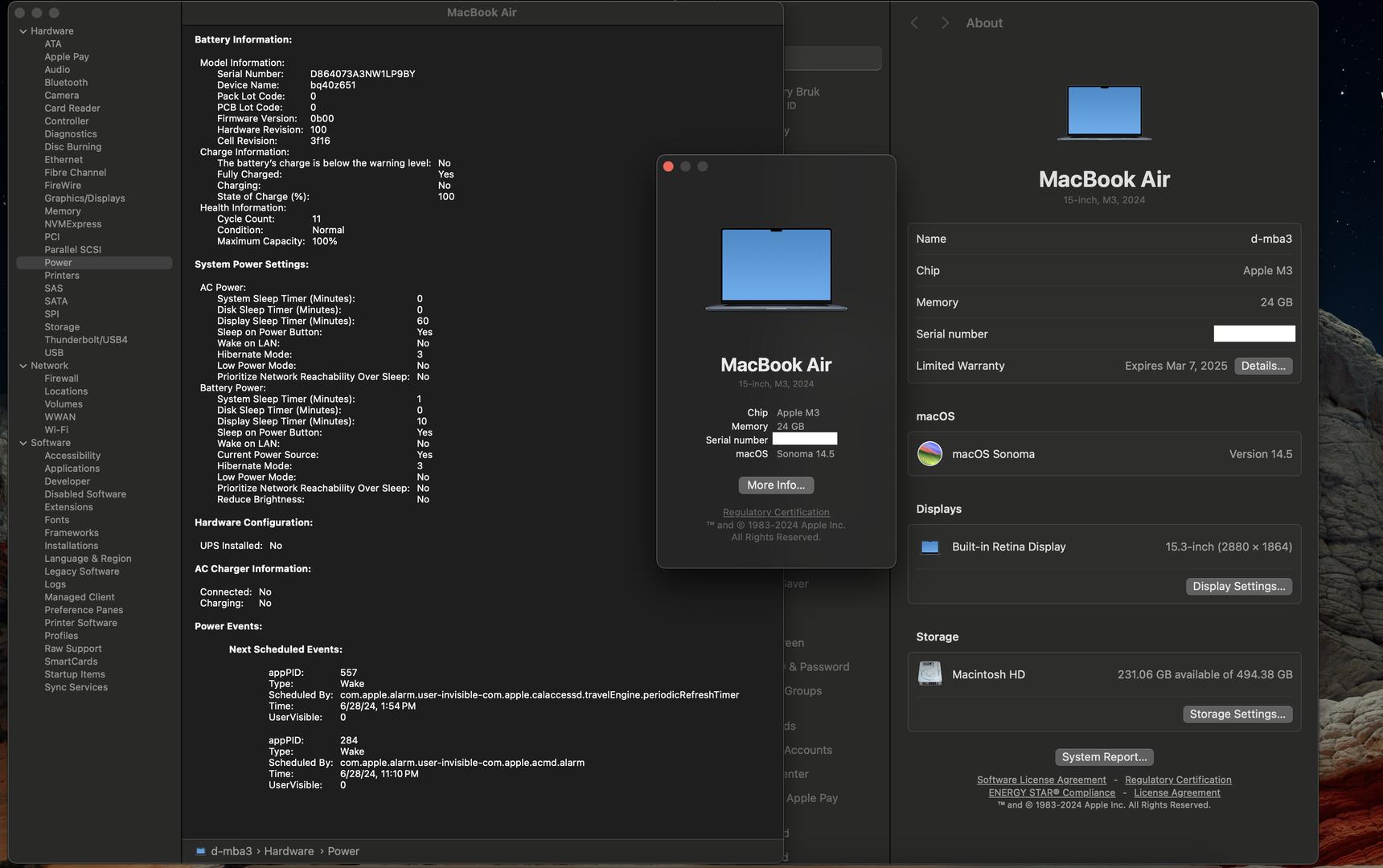The image size is (1383, 868).
Task: Open Display Settings...
Action: tap(1238, 587)
